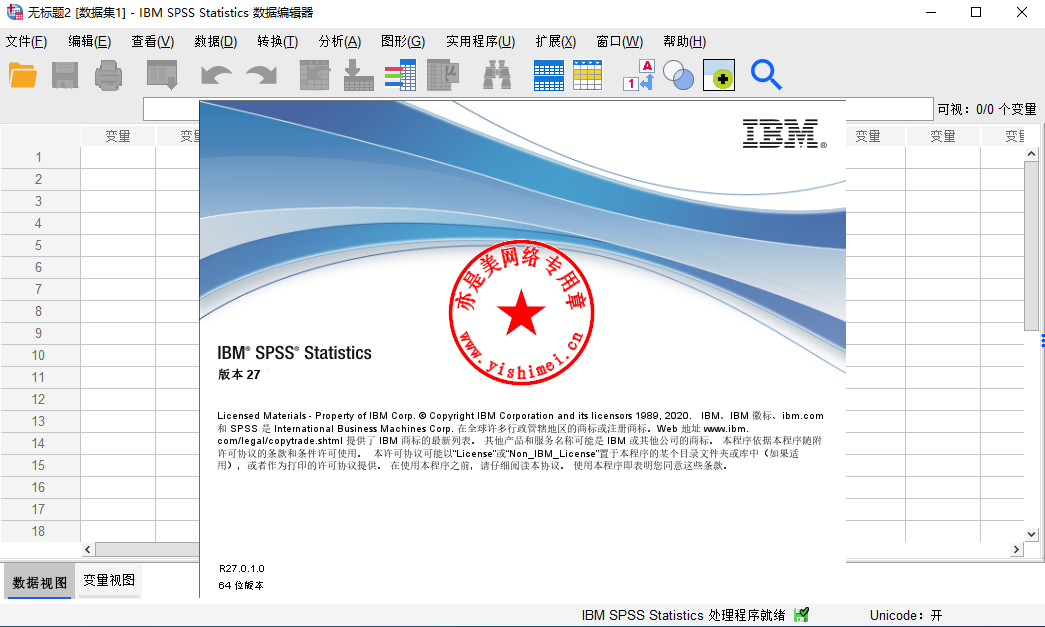Open Find with the binoculars icon

(x=497, y=75)
